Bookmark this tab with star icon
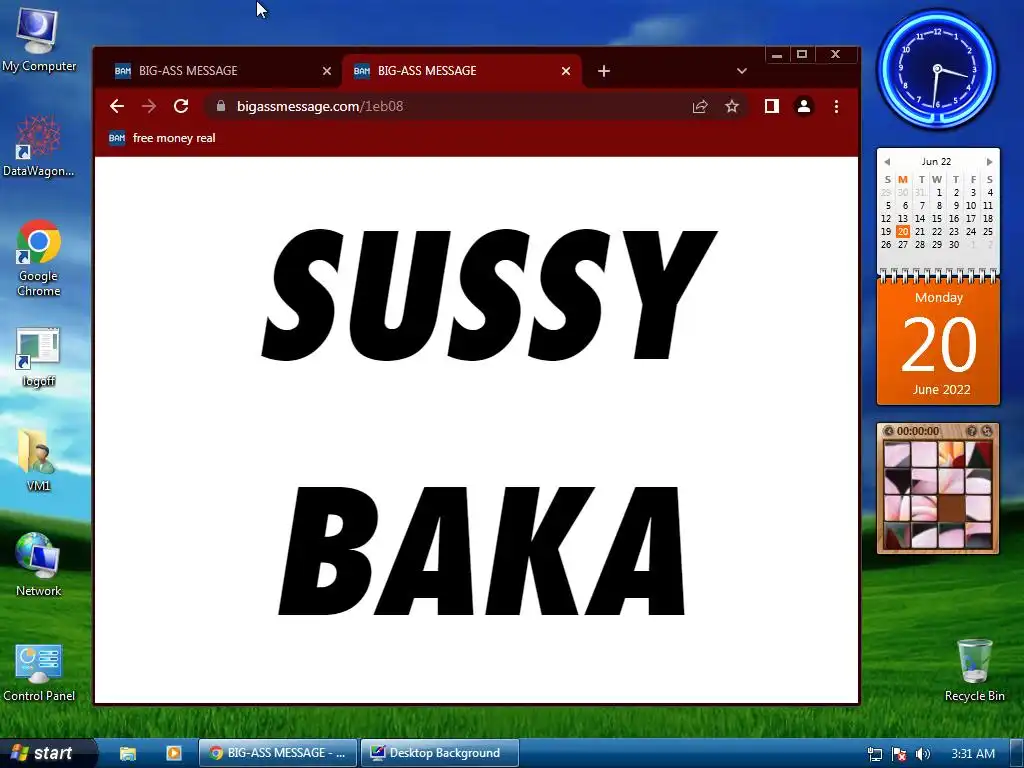 (732, 106)
